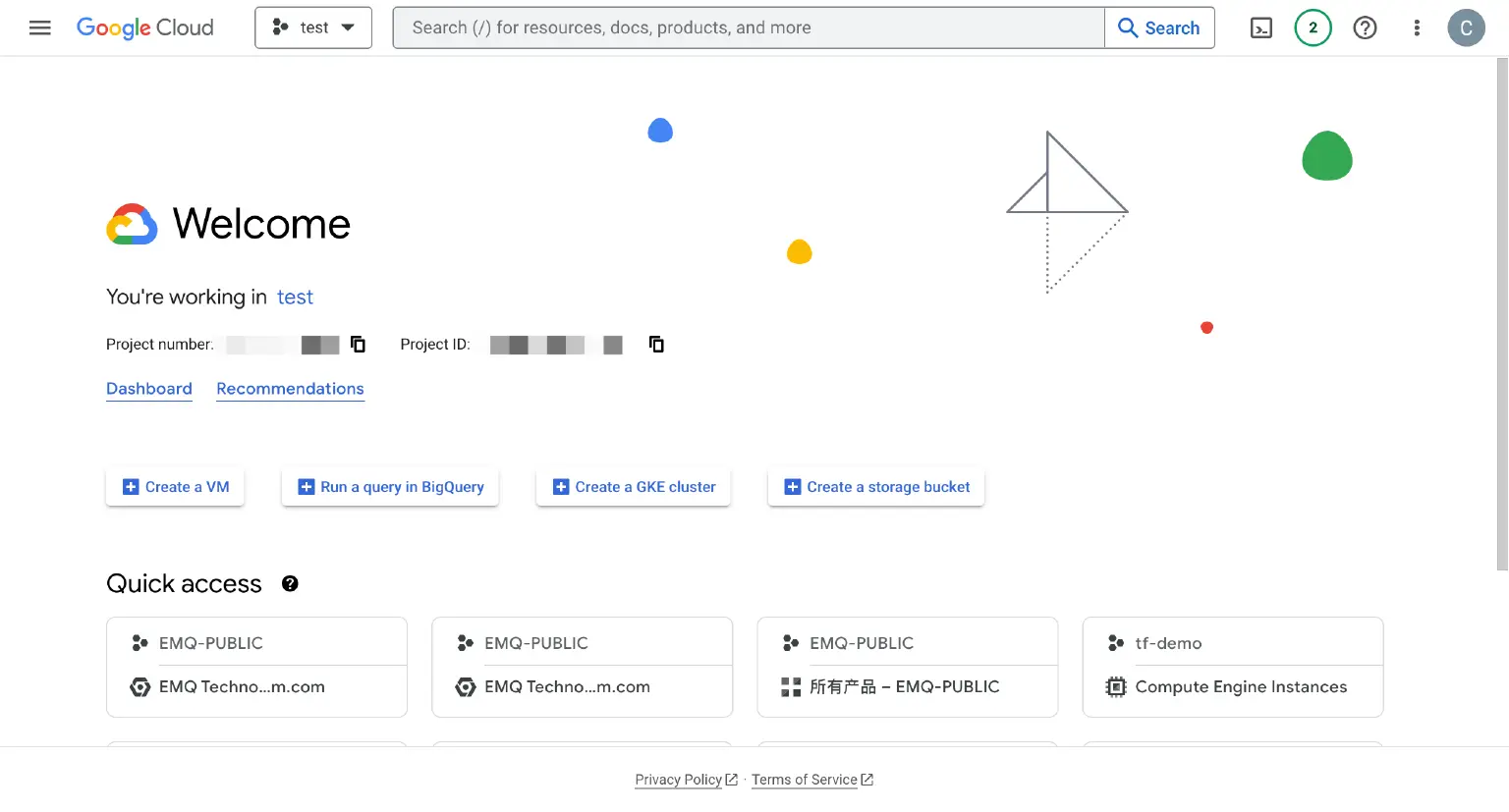1509x812 pixels.
Task: Focus the resource search field
Action: [749, 27]
